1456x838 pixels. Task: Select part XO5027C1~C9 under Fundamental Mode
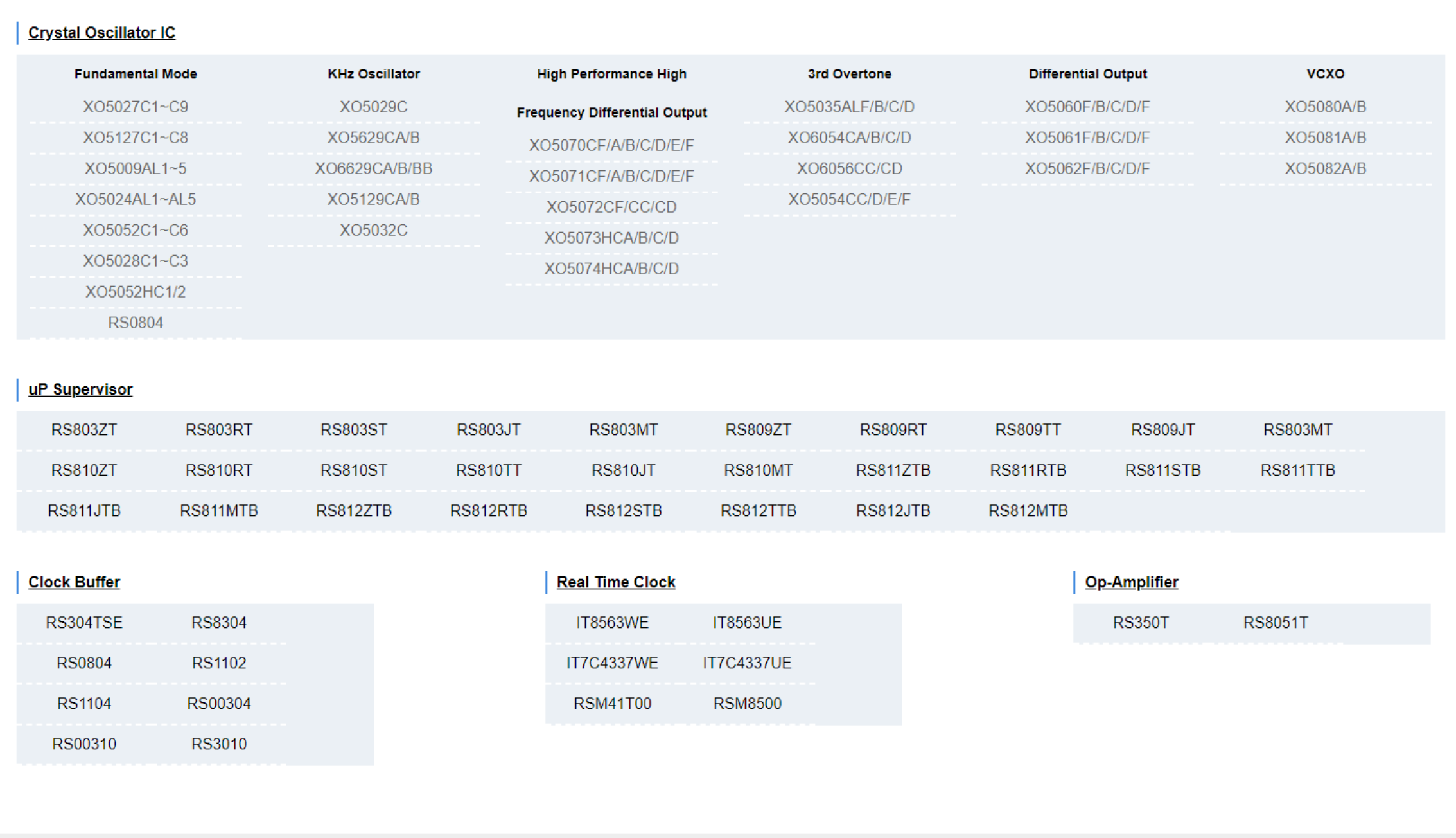(136, 107)
